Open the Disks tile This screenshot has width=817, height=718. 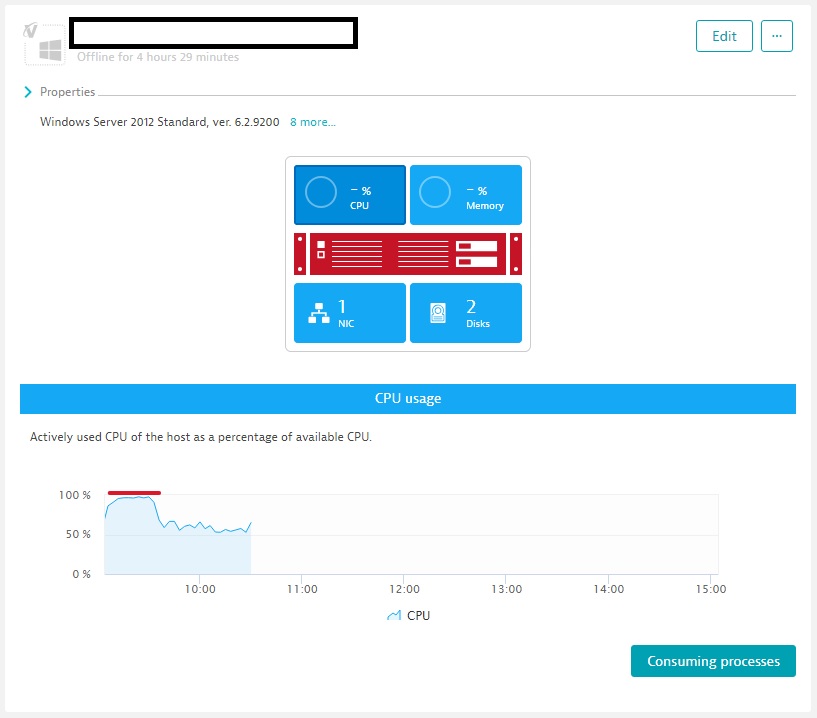(x=466, y=313)
